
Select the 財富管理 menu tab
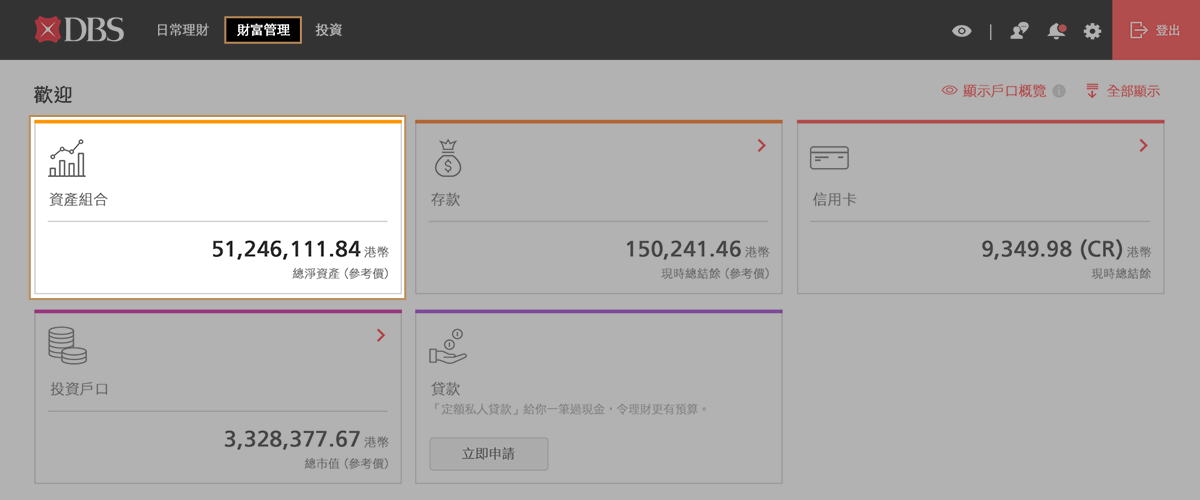[262, 30]
